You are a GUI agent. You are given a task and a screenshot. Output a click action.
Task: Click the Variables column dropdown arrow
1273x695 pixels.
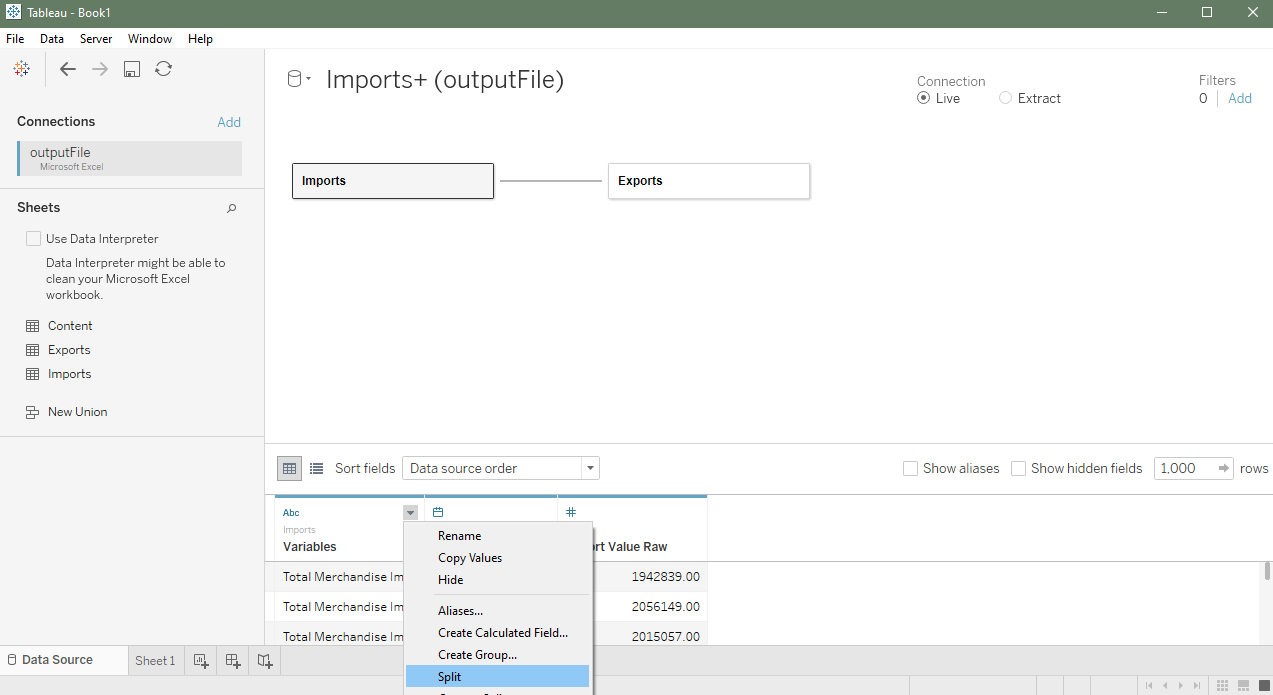pos(410,513)
